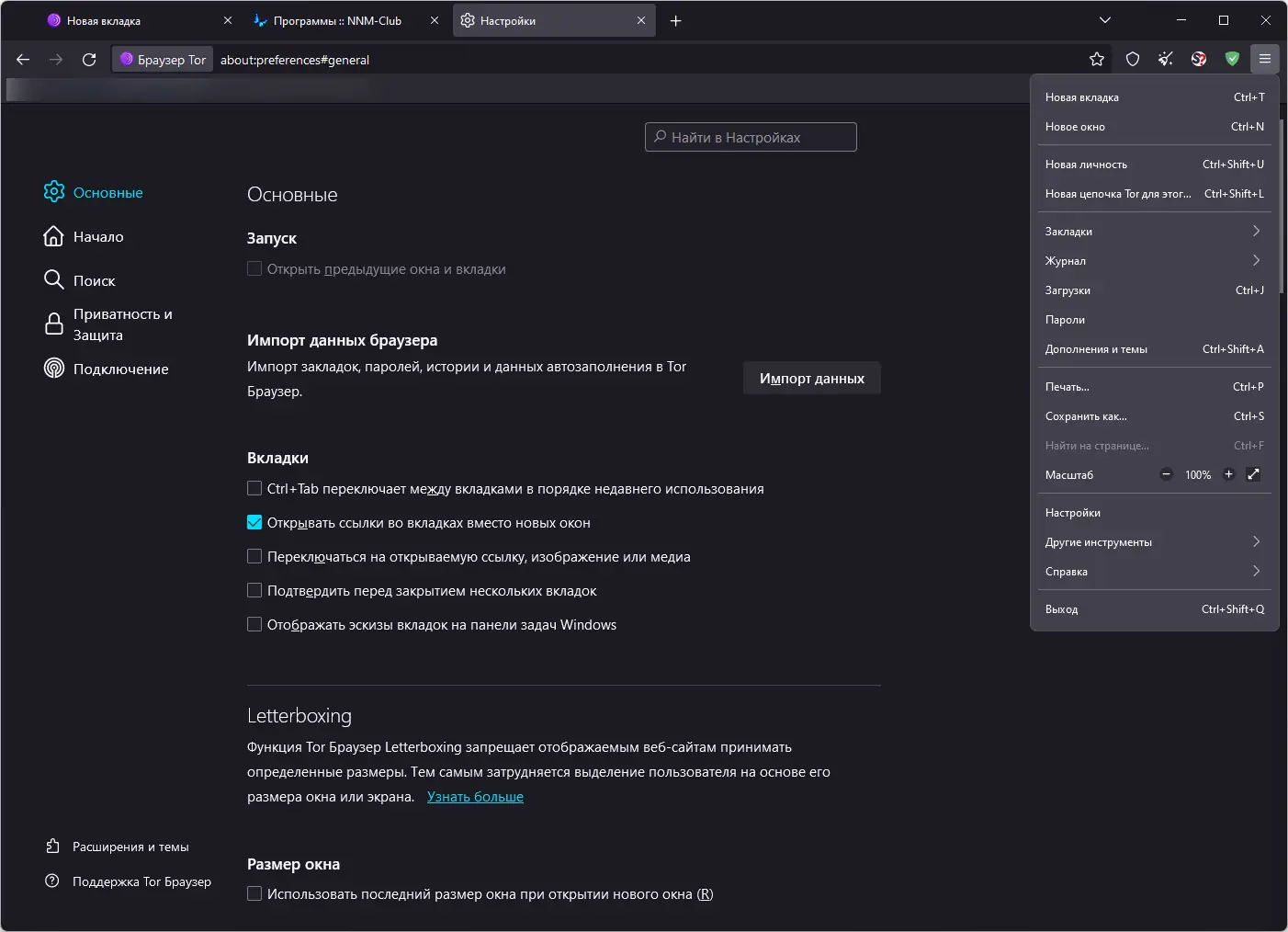This screenshot has width=1288, height=932.
Task: Click the fullscreen arrows icon beside zoom
Action: [1253, 474]
